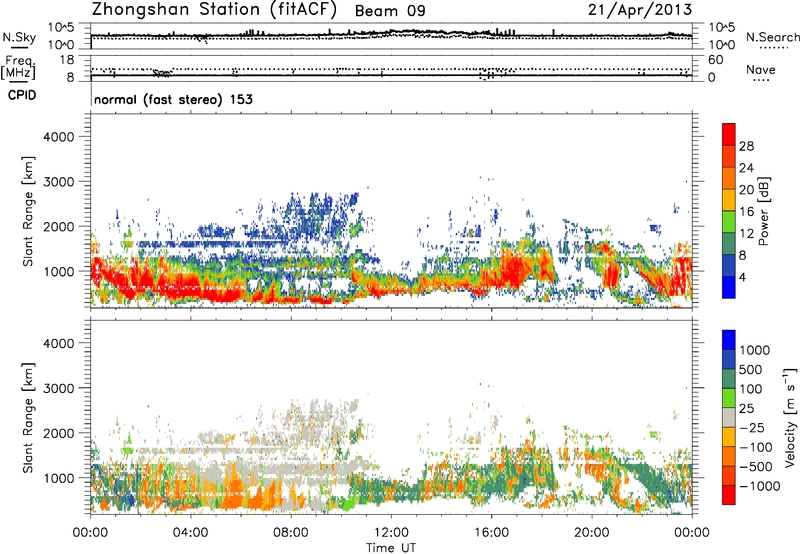Click the '28' tick on Power colorbar

(x=746, y=146)
